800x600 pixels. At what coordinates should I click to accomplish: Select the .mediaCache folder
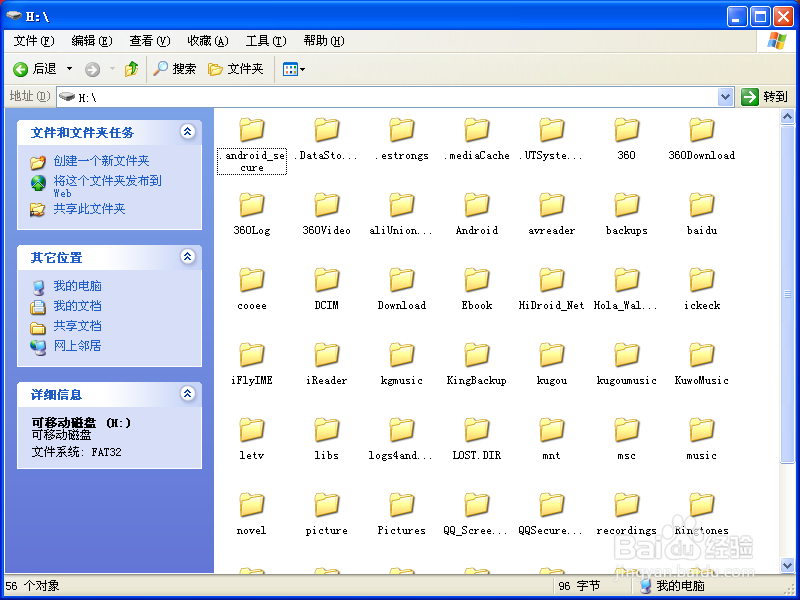click(477, 139)
